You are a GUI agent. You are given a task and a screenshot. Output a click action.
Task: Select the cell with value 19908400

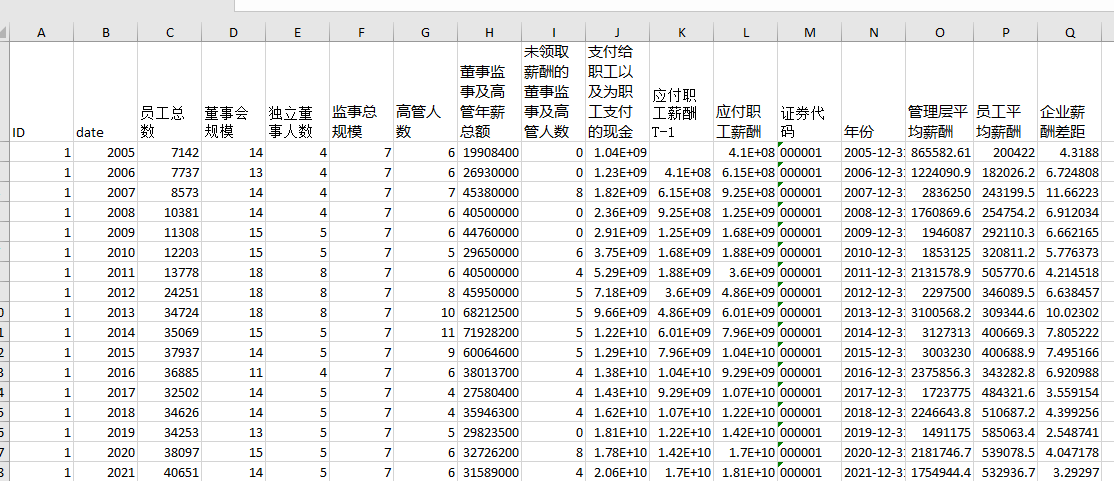[489, 152]
